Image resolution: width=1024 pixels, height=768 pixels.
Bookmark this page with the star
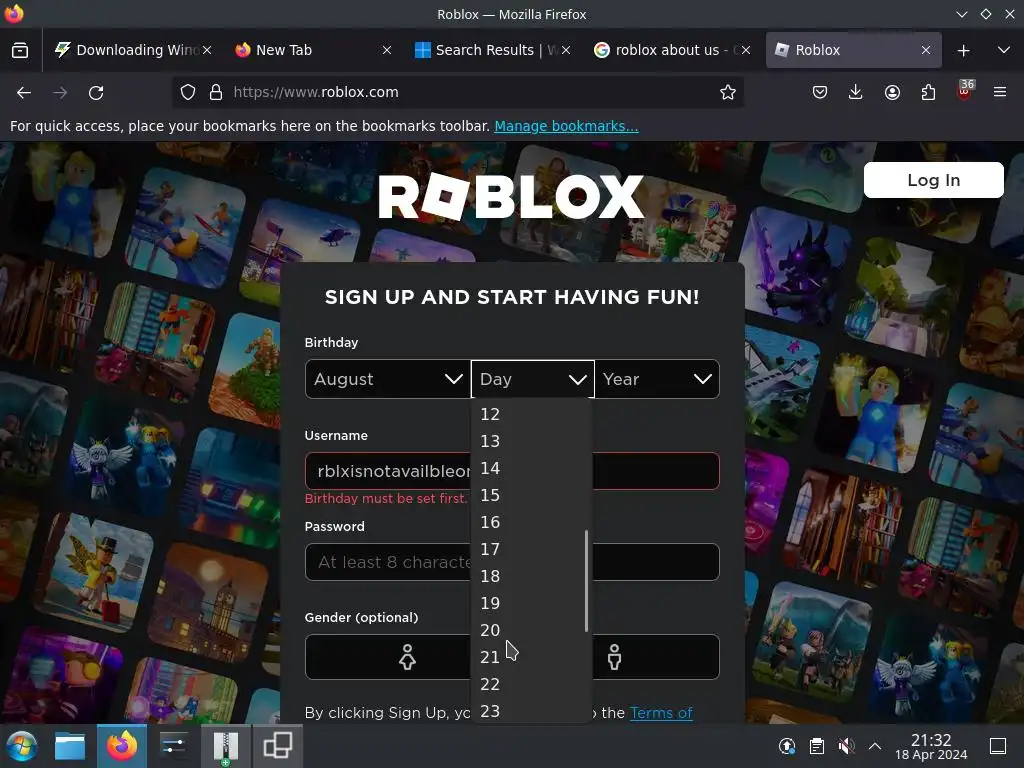(x=728, y=92)
